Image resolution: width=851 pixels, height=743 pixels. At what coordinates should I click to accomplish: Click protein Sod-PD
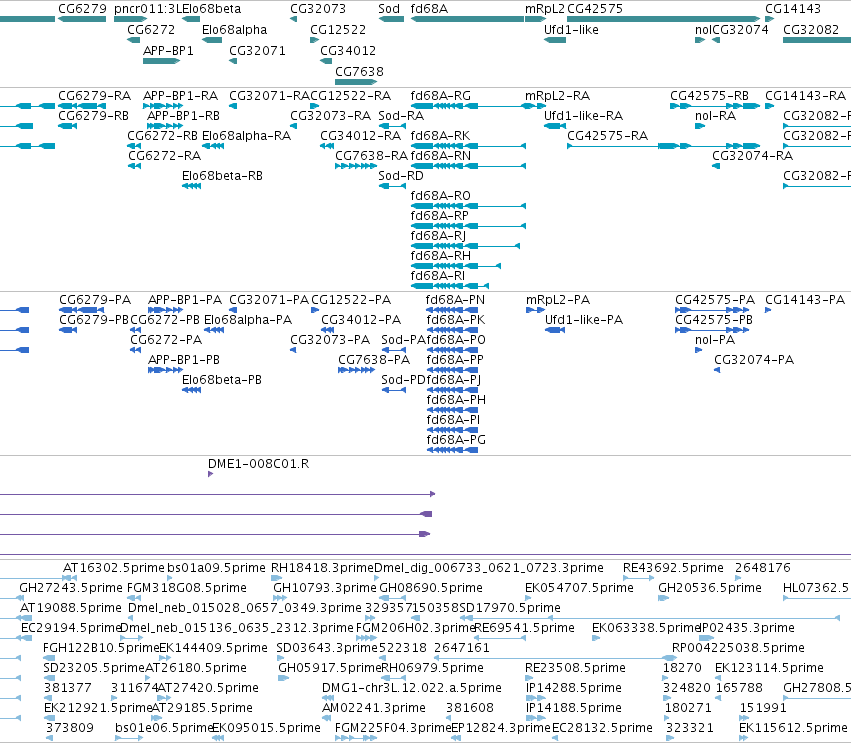[403, 380]
